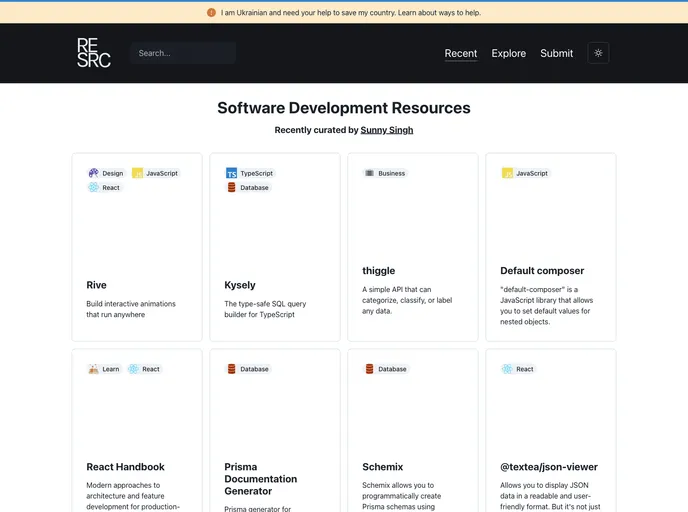
Task: Click the Database icon on Prisma Documentation Generator card
Action: pos(231,369)
